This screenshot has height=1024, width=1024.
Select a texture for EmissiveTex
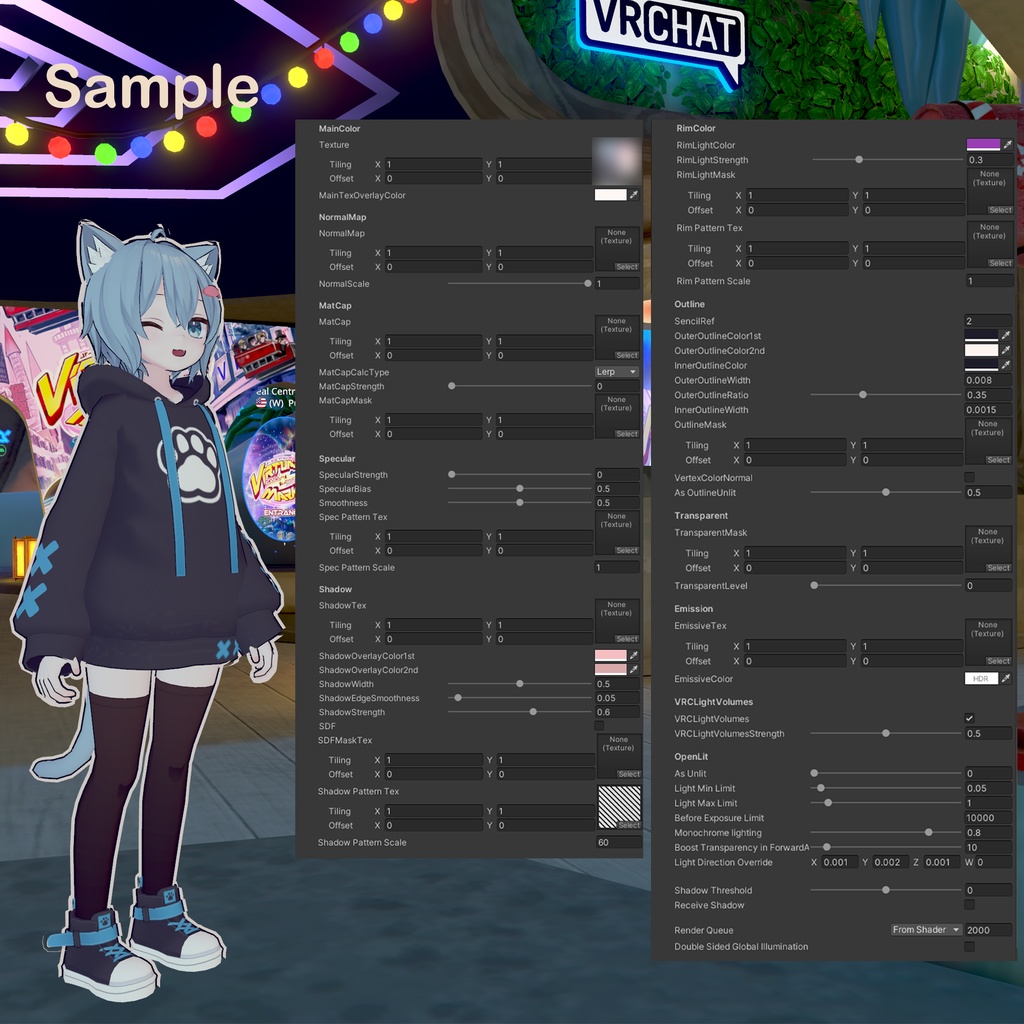pos(998,661)
